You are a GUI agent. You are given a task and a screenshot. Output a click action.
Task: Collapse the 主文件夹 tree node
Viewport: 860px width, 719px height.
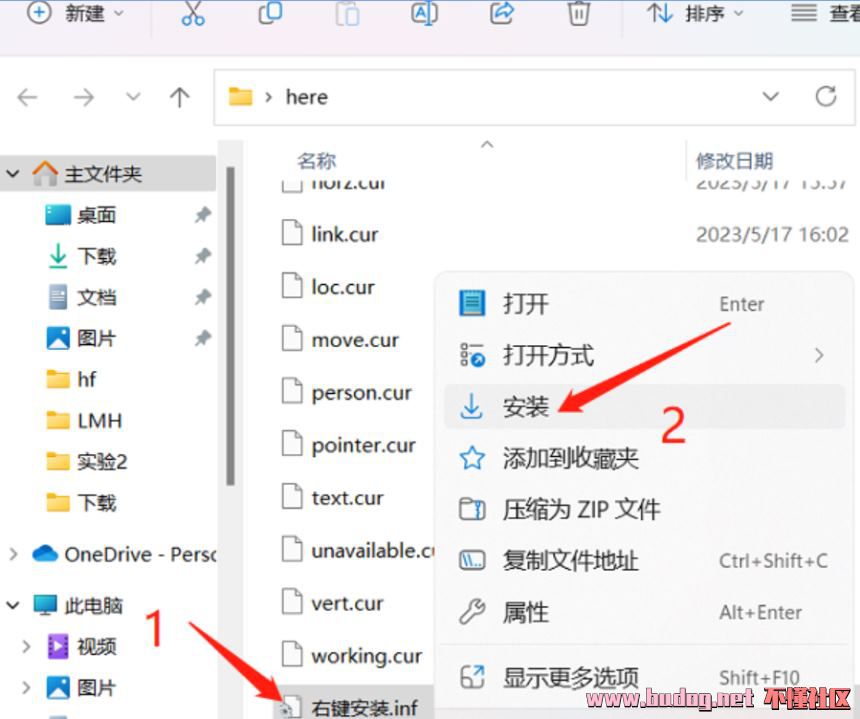click(x=13, y=174)
